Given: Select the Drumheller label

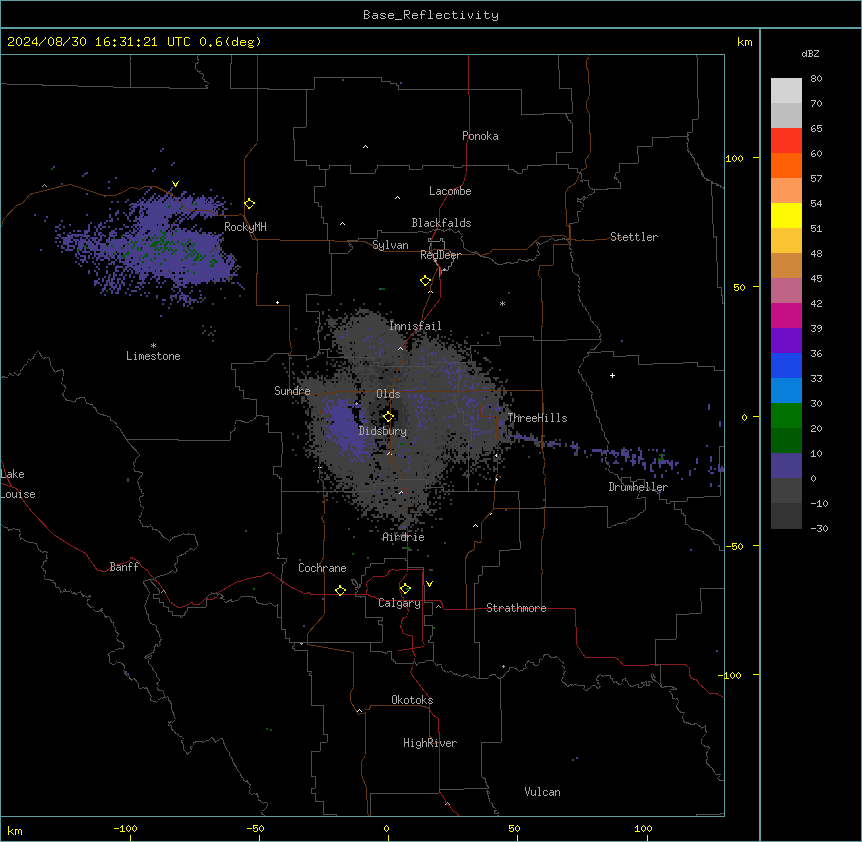Looking at the screenshot, I should (638, 487).
